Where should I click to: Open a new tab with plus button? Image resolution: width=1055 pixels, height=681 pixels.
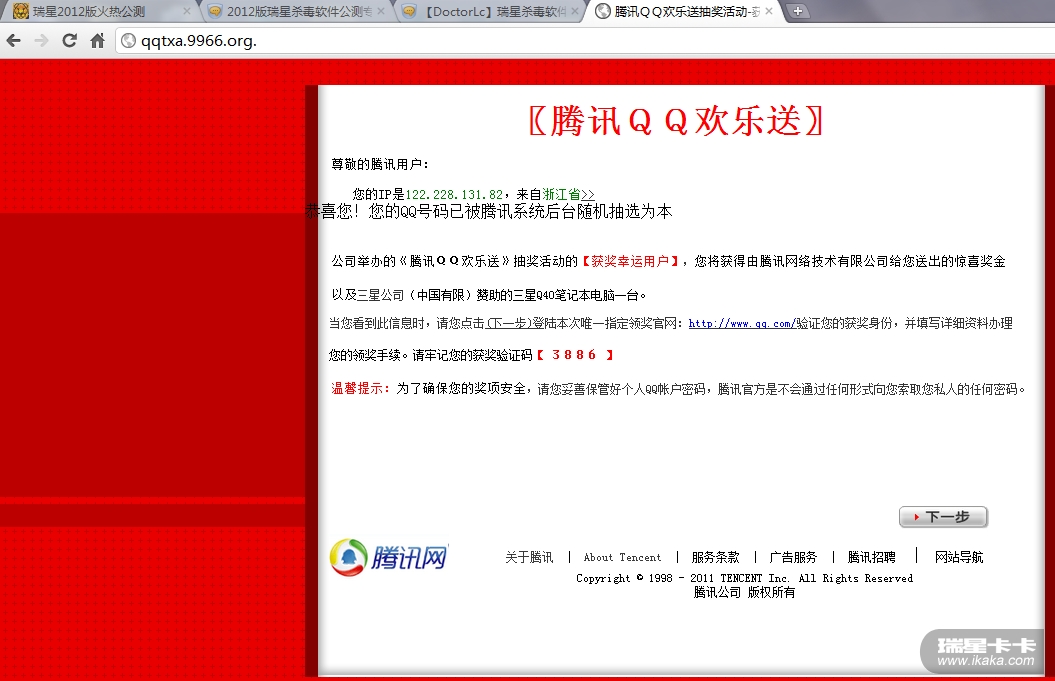pos(797,11)
